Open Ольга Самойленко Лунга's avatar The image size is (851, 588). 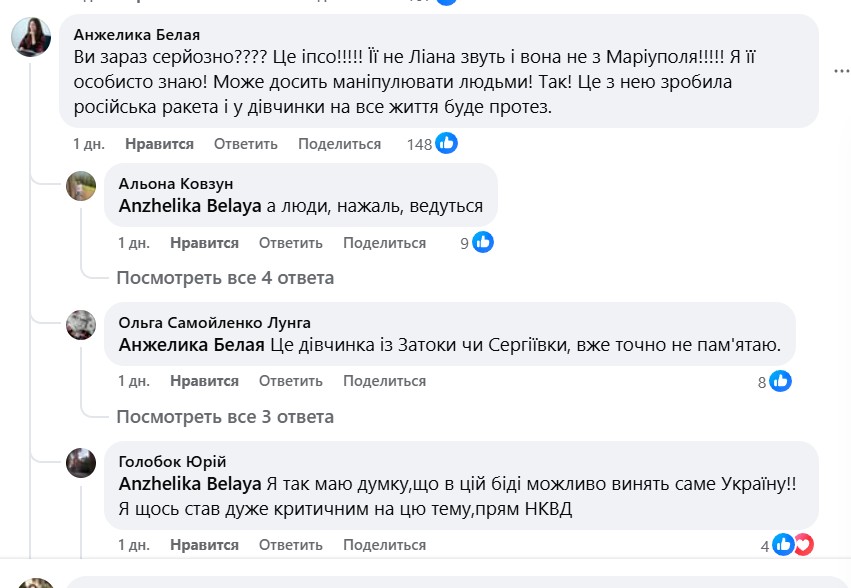point(81,325)
